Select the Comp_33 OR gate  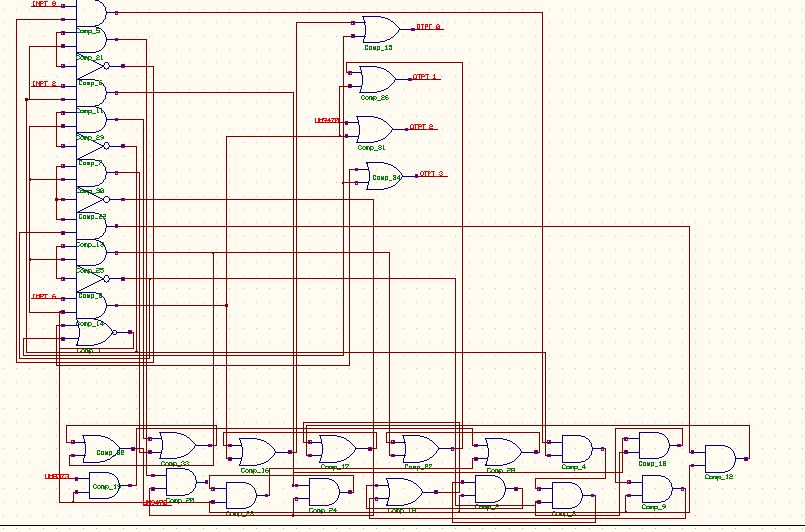178,445
